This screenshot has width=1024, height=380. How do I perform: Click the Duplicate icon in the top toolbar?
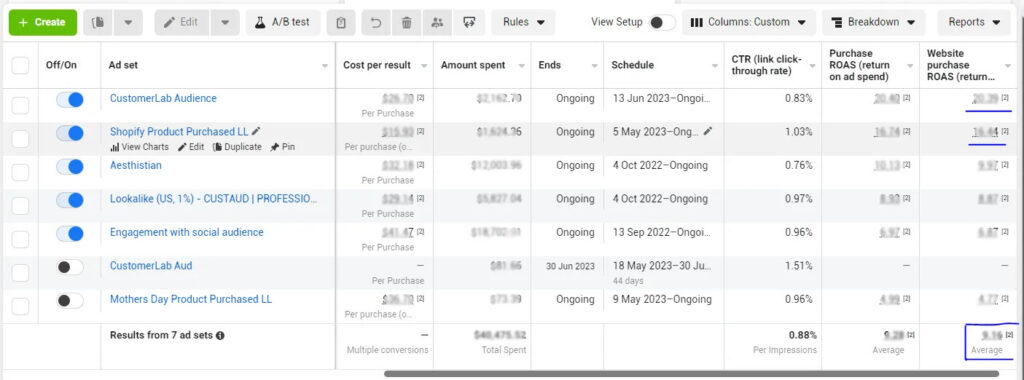99,22
